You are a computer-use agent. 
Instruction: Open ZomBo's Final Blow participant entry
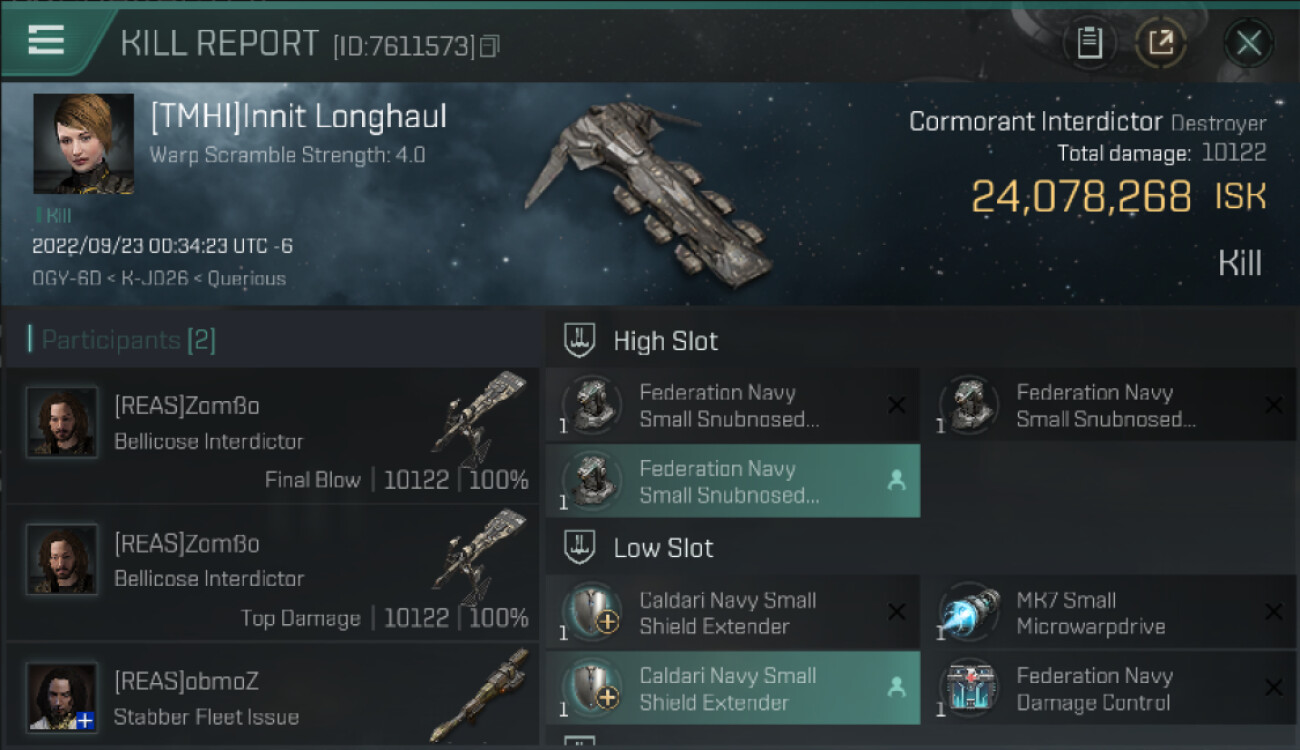pyautogui.click(x=272, y=435)
